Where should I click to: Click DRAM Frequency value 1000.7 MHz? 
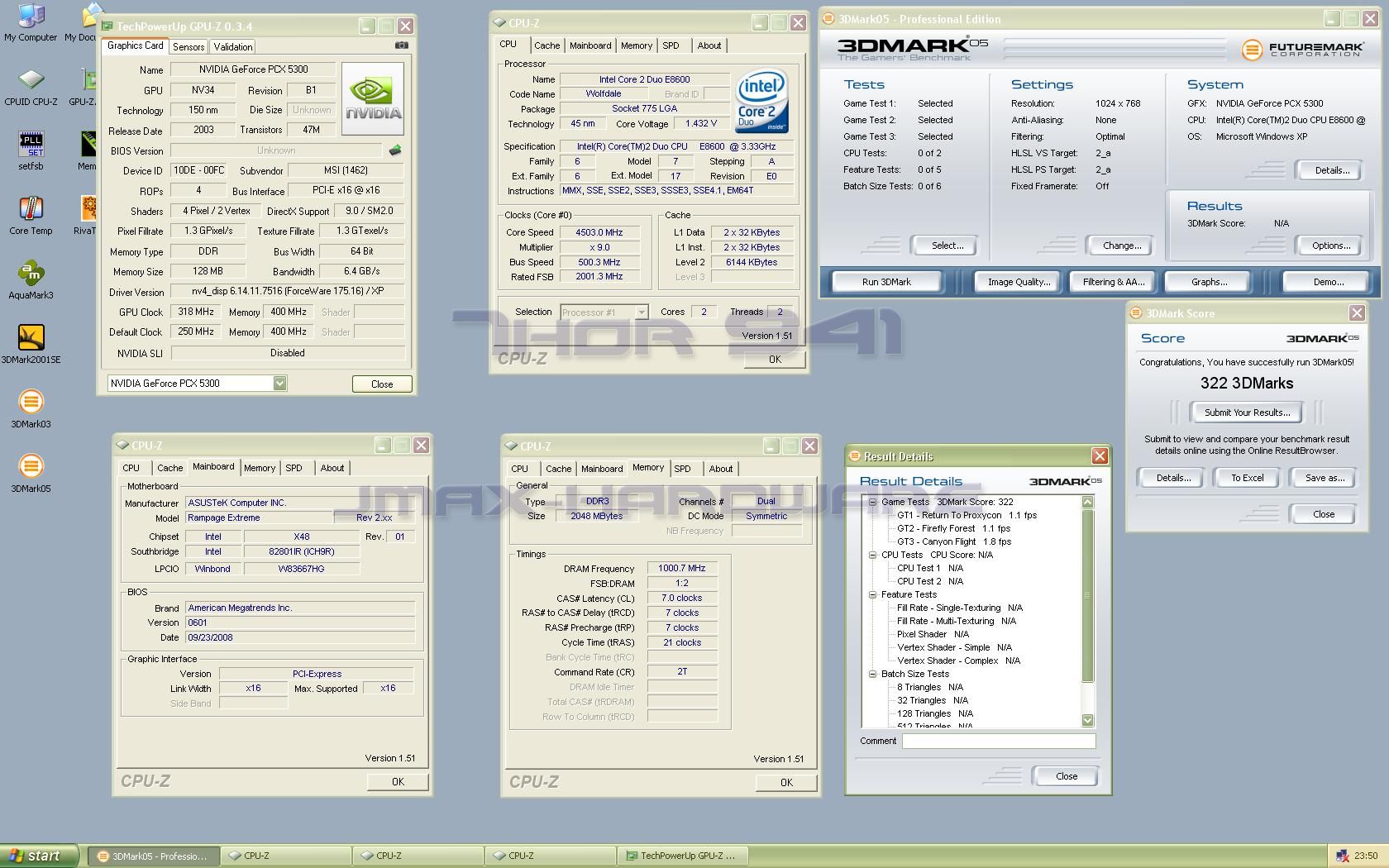pos(682,568)
